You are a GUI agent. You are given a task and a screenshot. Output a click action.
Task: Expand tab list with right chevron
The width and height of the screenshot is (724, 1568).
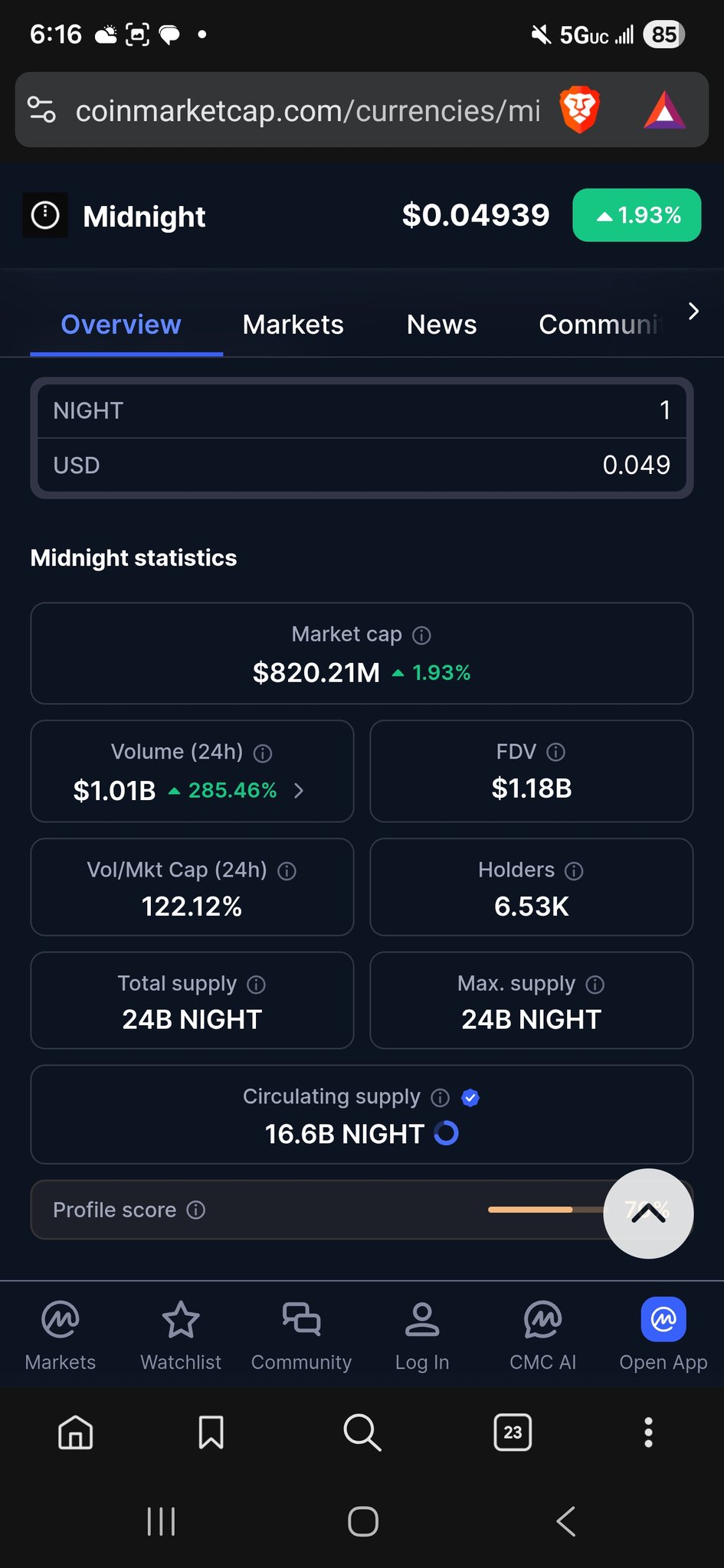click(x=693, y=312)
